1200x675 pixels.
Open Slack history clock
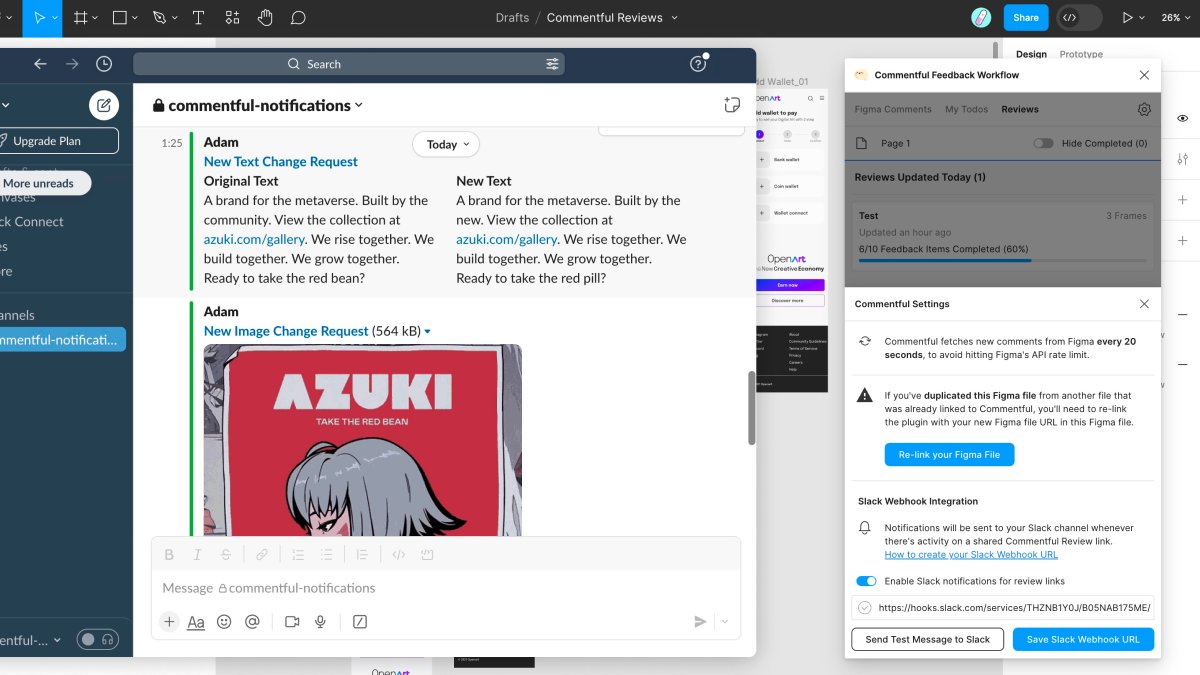(x=104, y=64)
